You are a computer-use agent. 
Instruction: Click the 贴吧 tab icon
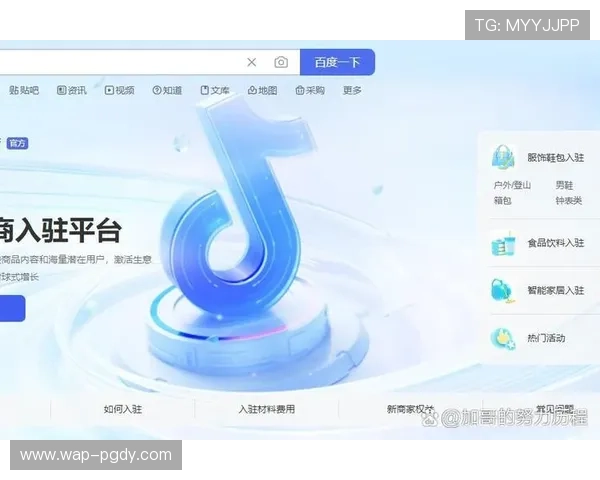(14, 90)
